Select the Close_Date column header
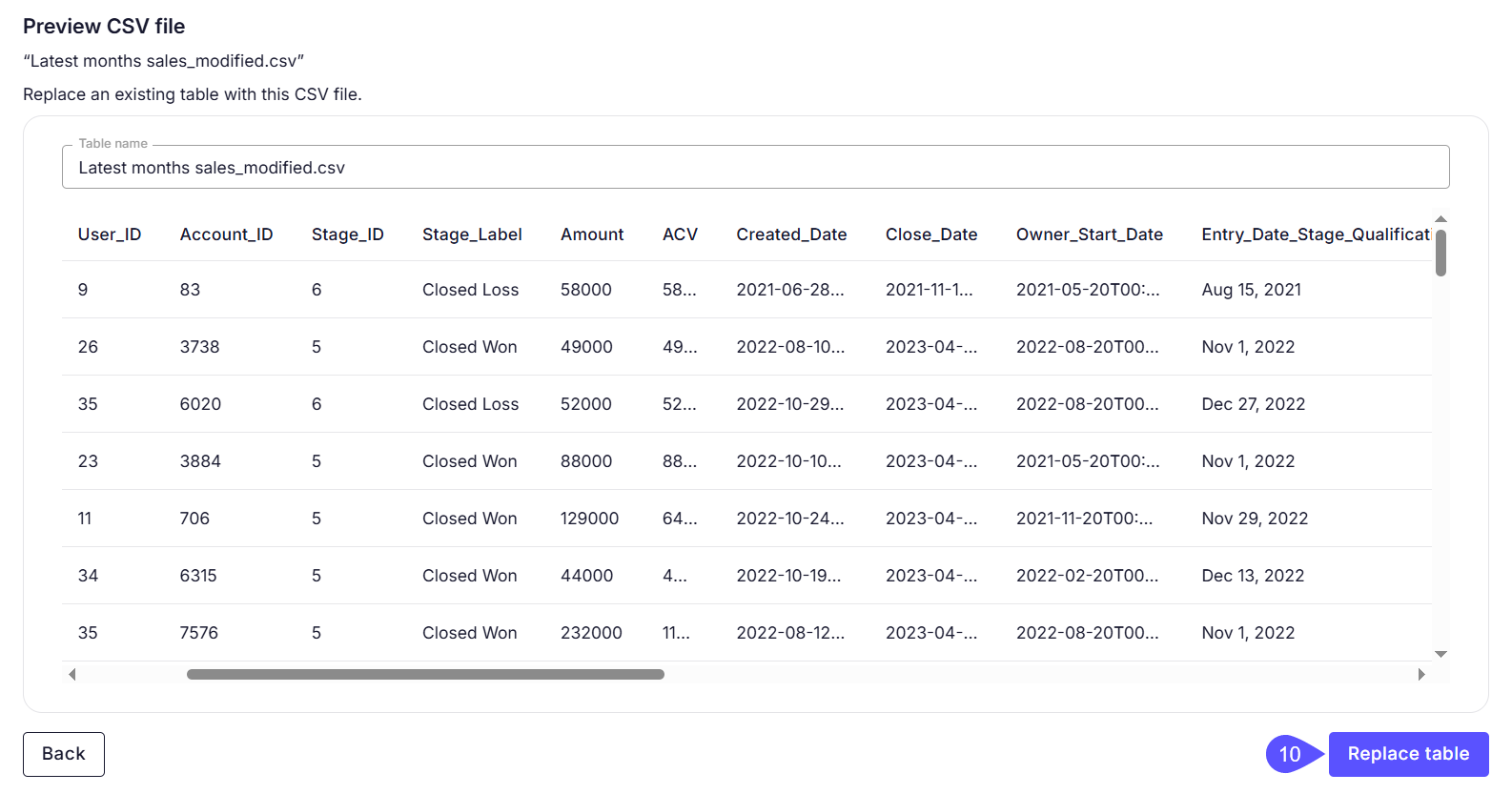Viewport: 1512px width, 794px height. click(931, 234)
